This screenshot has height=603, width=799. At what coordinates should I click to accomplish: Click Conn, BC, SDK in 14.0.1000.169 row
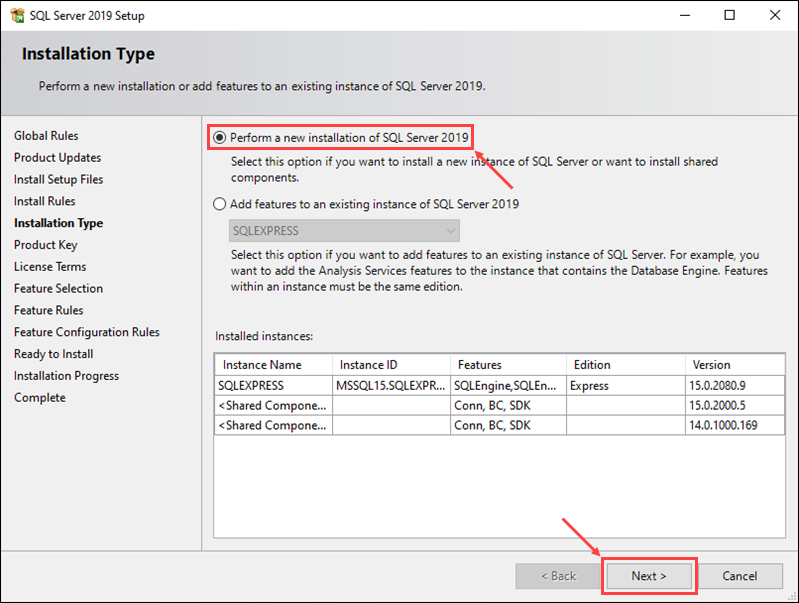tap(509, 426)
